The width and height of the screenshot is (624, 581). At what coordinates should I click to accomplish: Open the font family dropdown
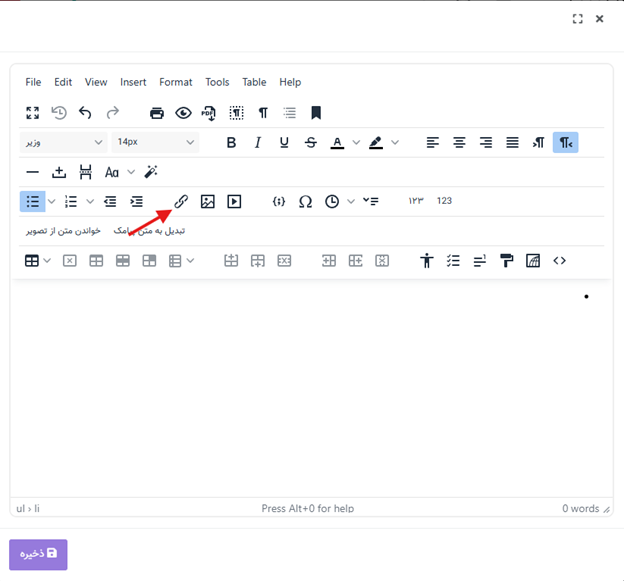(63, 143)
